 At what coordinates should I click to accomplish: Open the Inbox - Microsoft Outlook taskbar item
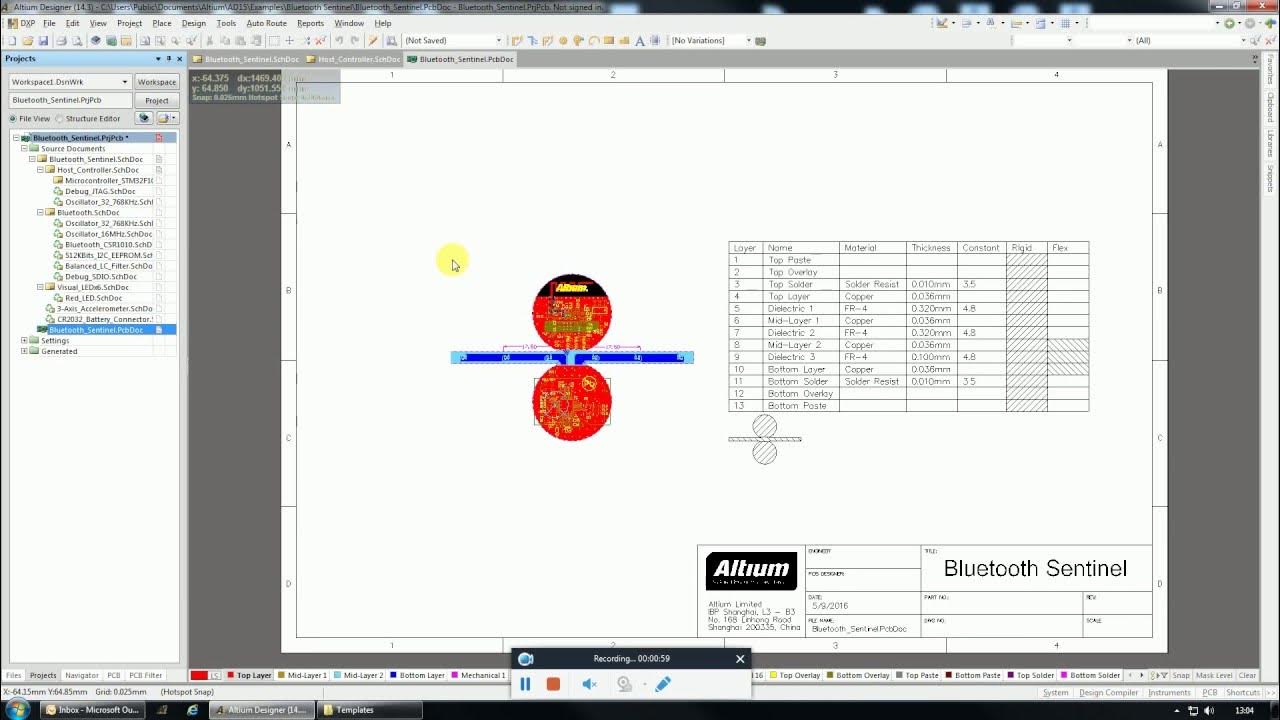tap(92, 710)
